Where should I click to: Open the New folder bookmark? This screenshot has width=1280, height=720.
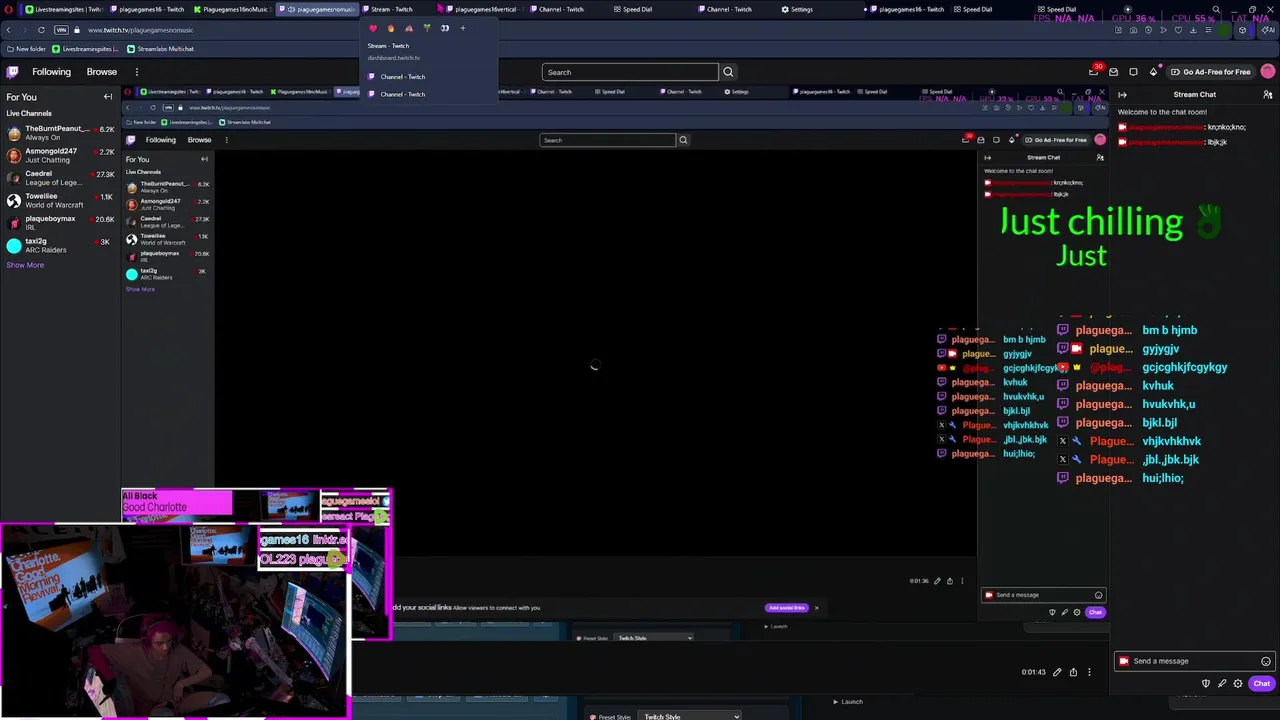tap(26, 49)
